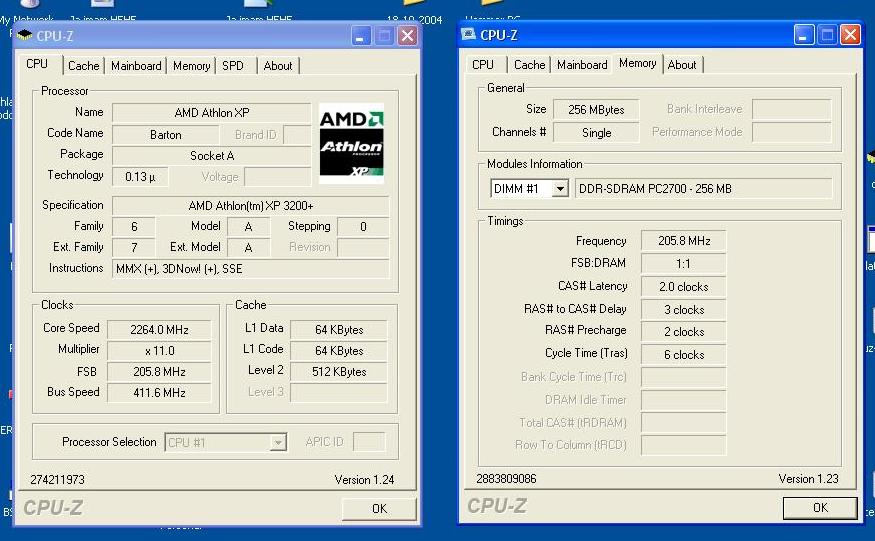Click OK in left CPU-Z window
Viewport: 875px width, 541px height.
(x=379, y=509)
